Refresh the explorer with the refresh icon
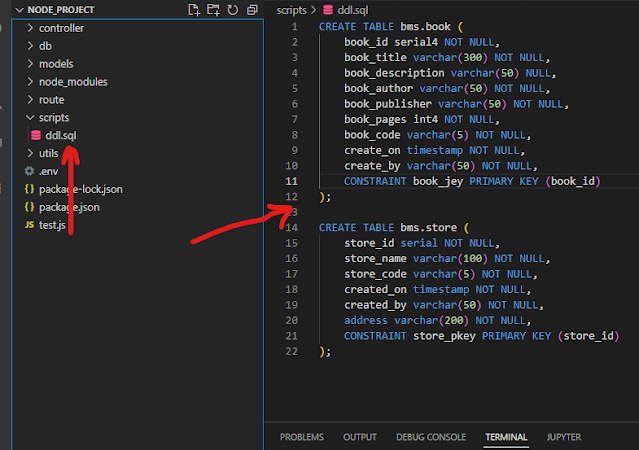 point(233,10)
